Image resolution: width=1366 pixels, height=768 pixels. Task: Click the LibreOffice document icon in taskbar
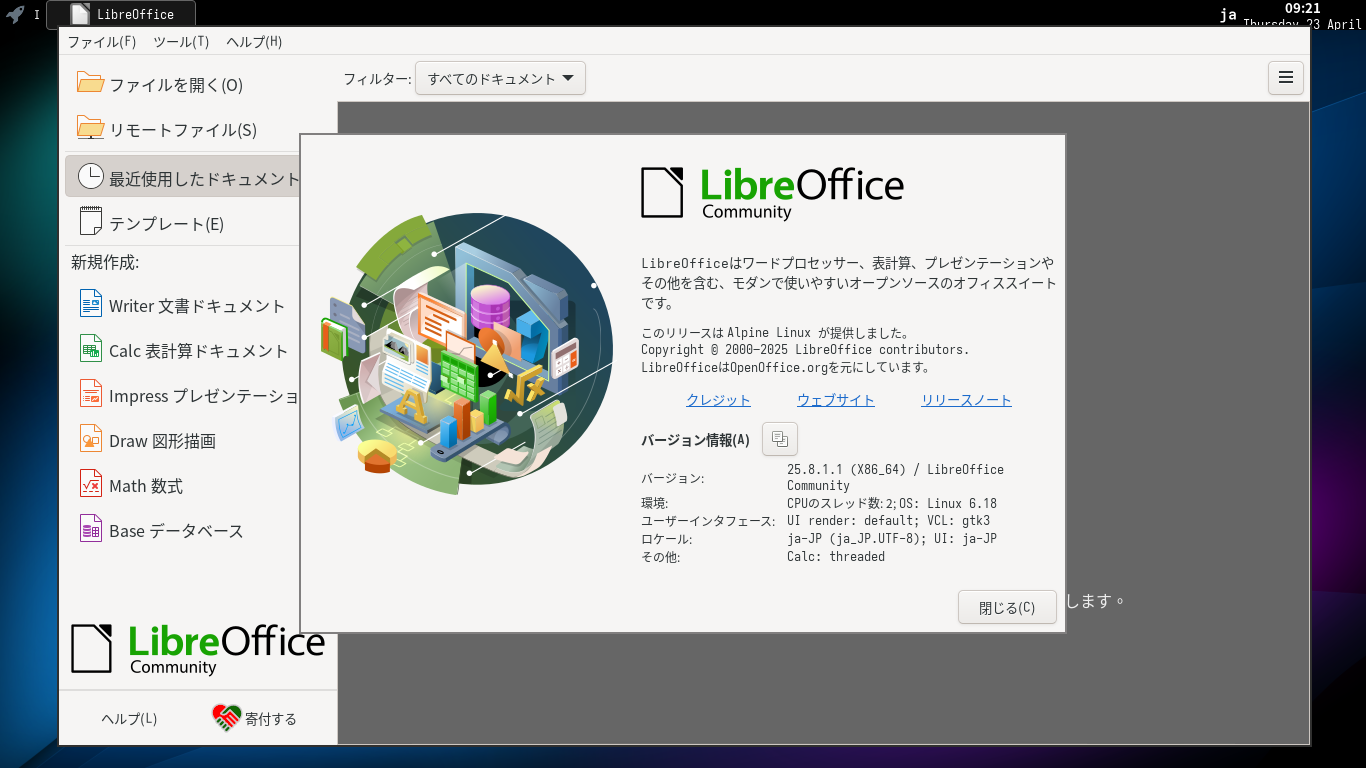tap(80, 14)
